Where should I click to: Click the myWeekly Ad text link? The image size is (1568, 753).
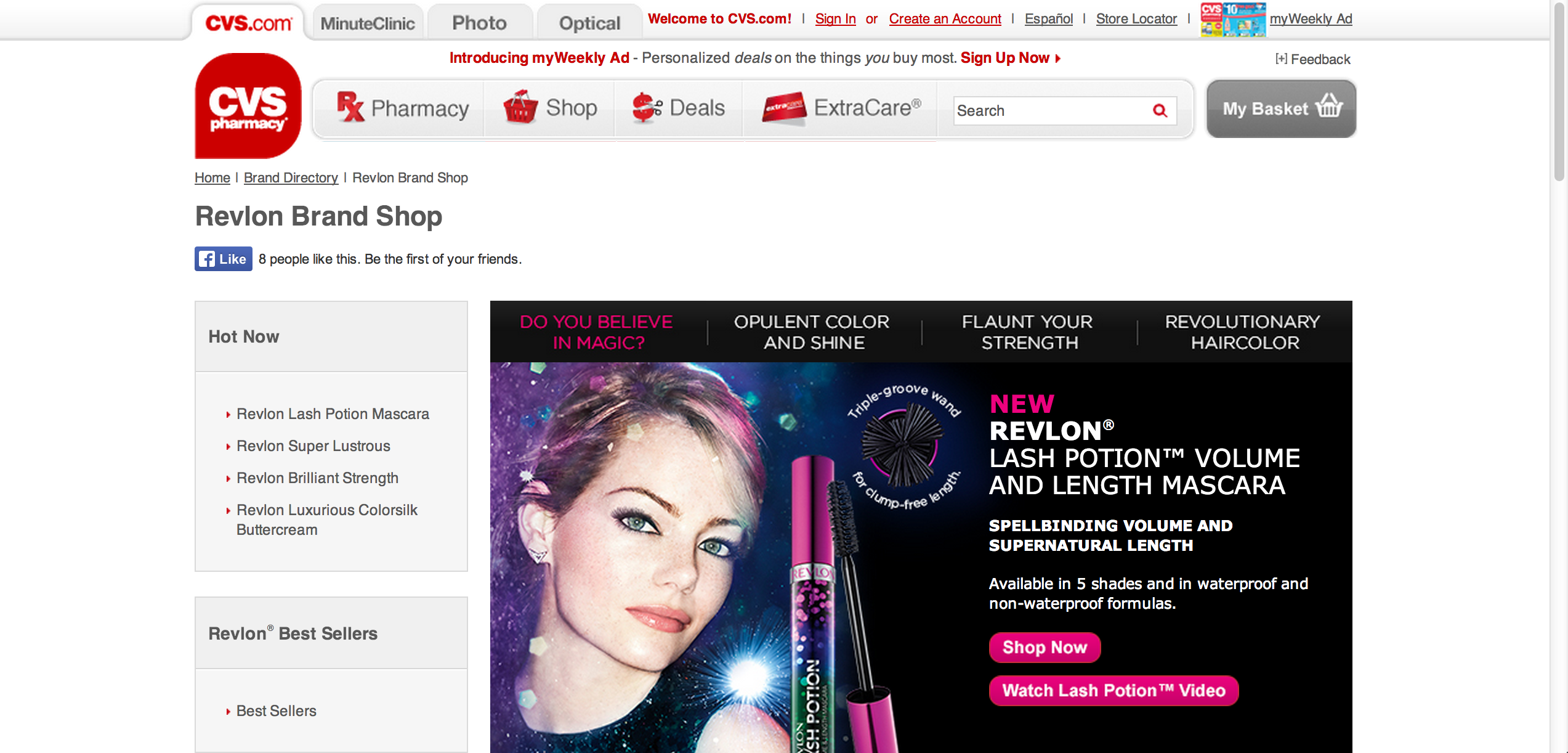click(x=1311, y=19)
